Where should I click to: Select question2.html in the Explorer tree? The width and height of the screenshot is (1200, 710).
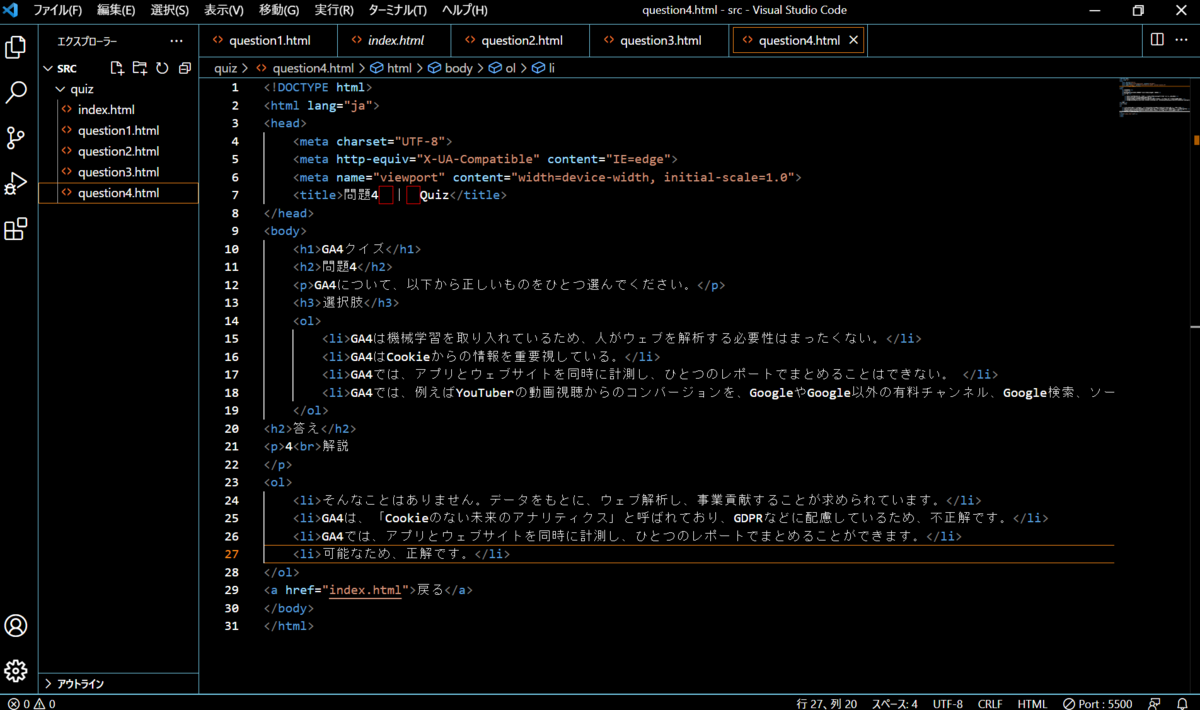coord(119,152)
